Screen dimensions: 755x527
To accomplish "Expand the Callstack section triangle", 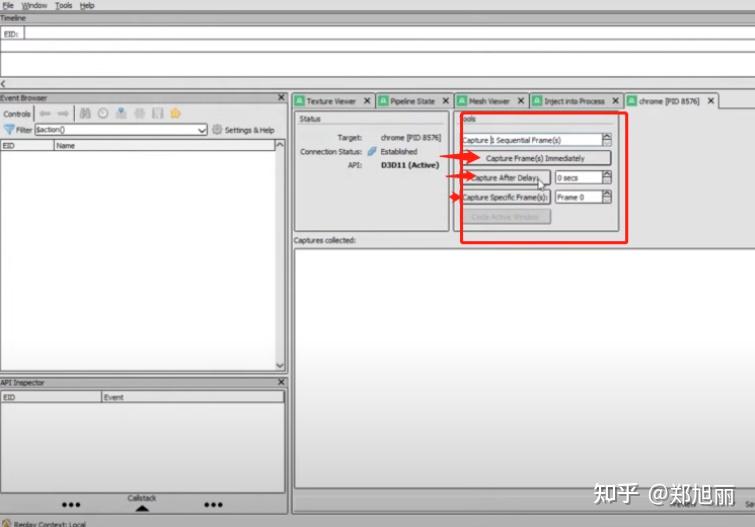I will [142, 508].
